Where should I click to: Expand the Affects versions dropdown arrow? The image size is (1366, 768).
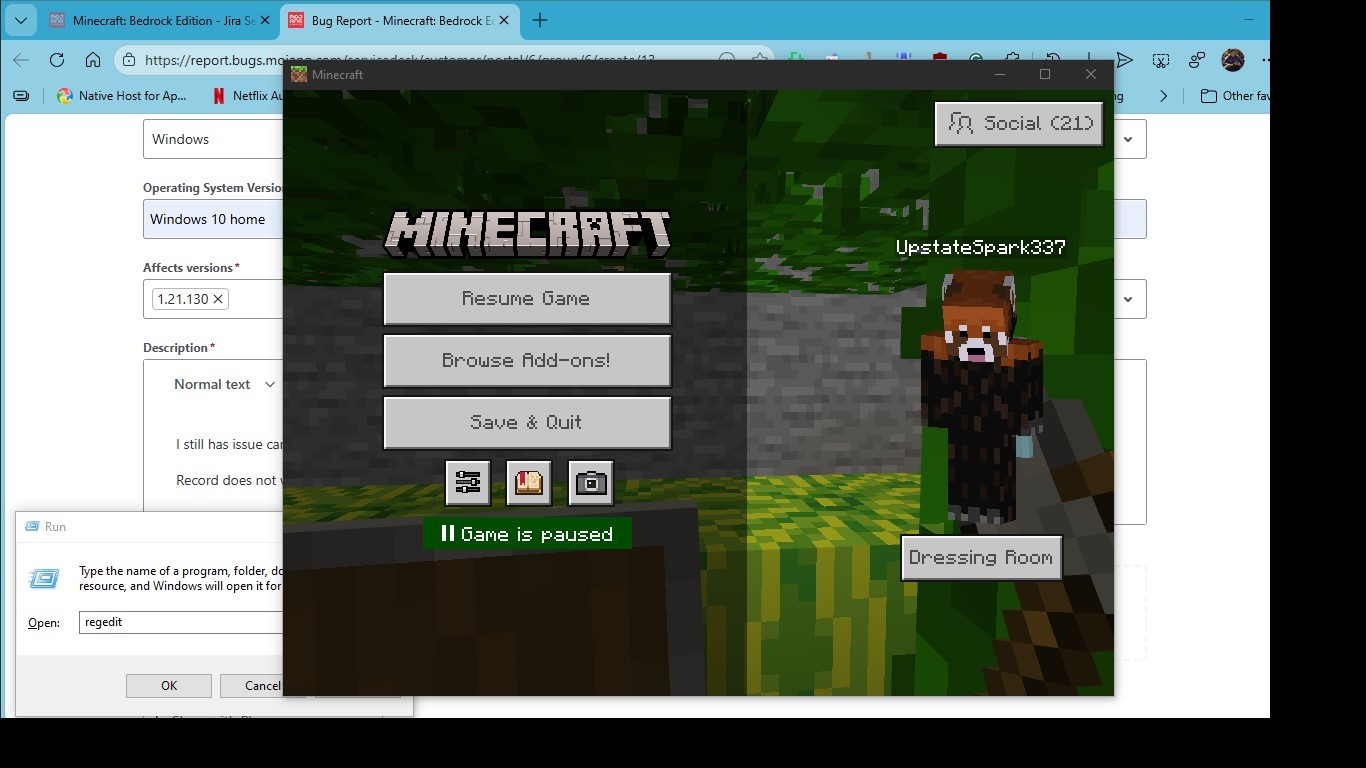pos(1128,298)
